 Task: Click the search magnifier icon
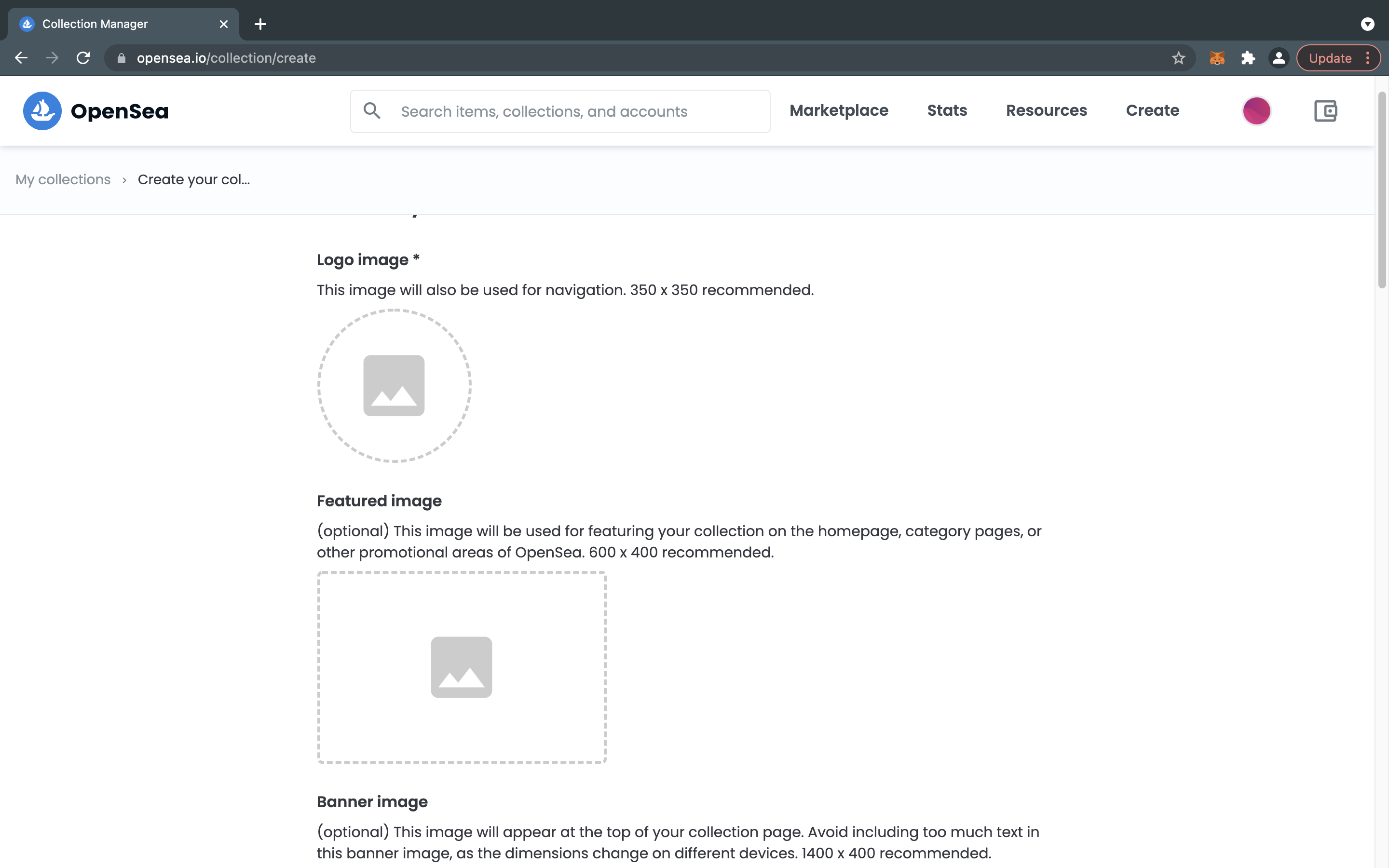pos(372,111)
